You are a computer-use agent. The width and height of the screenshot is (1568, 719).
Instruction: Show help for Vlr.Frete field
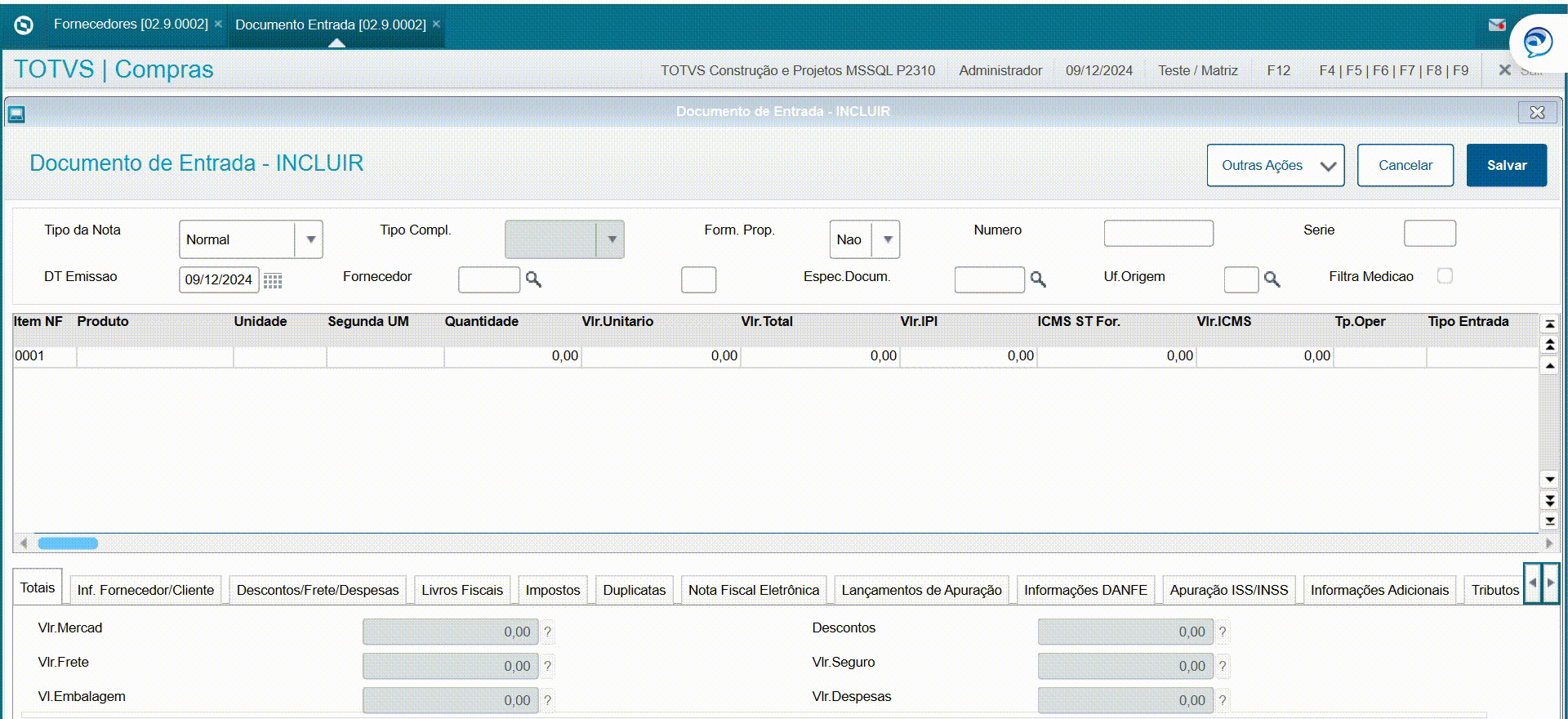(x=547, y=666)
